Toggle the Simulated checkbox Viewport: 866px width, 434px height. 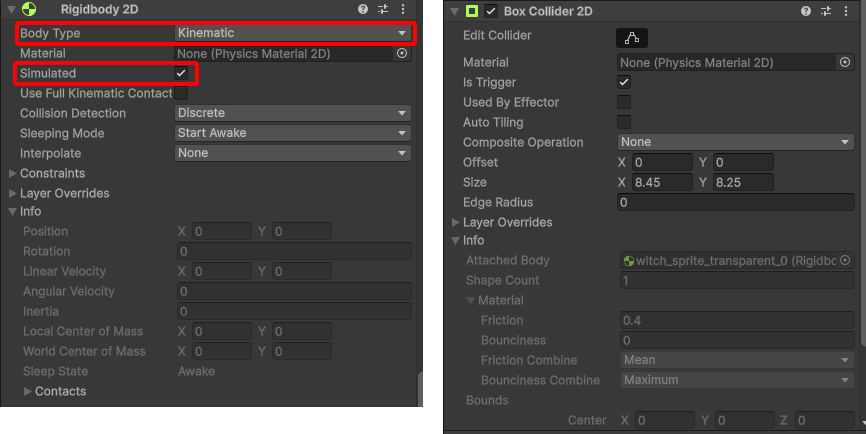tap(181, 73)
